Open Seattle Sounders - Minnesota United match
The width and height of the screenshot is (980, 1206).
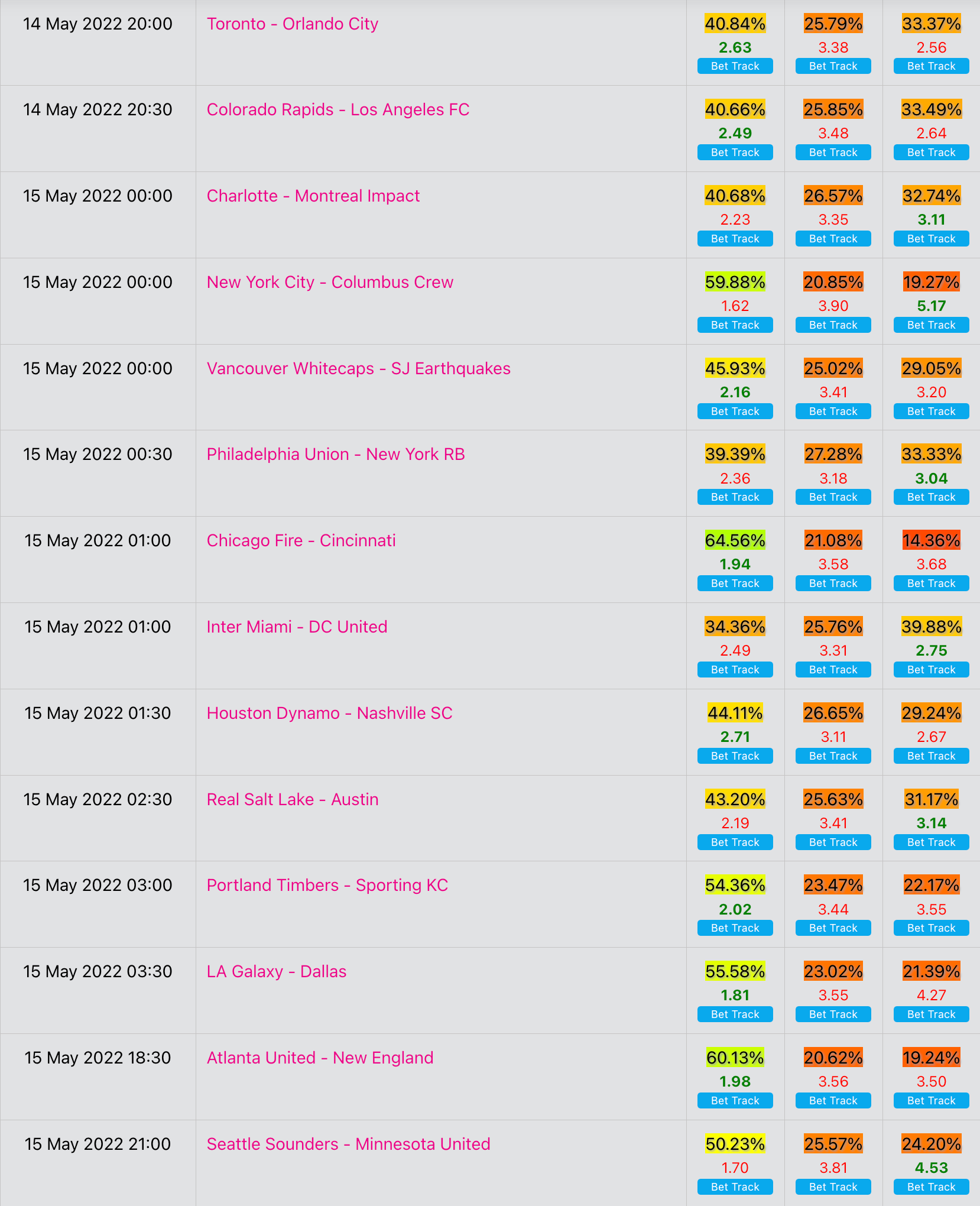point(349,1144)
